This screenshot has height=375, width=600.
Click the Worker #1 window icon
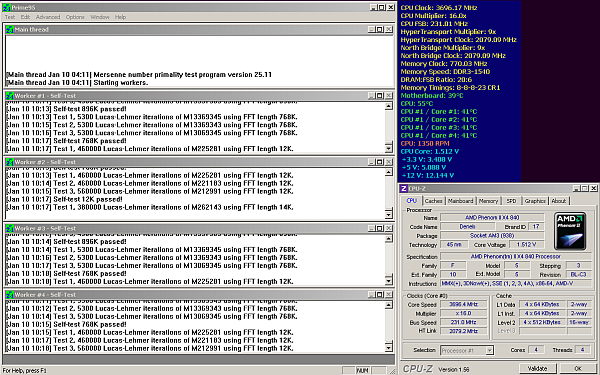click(10, 96)
